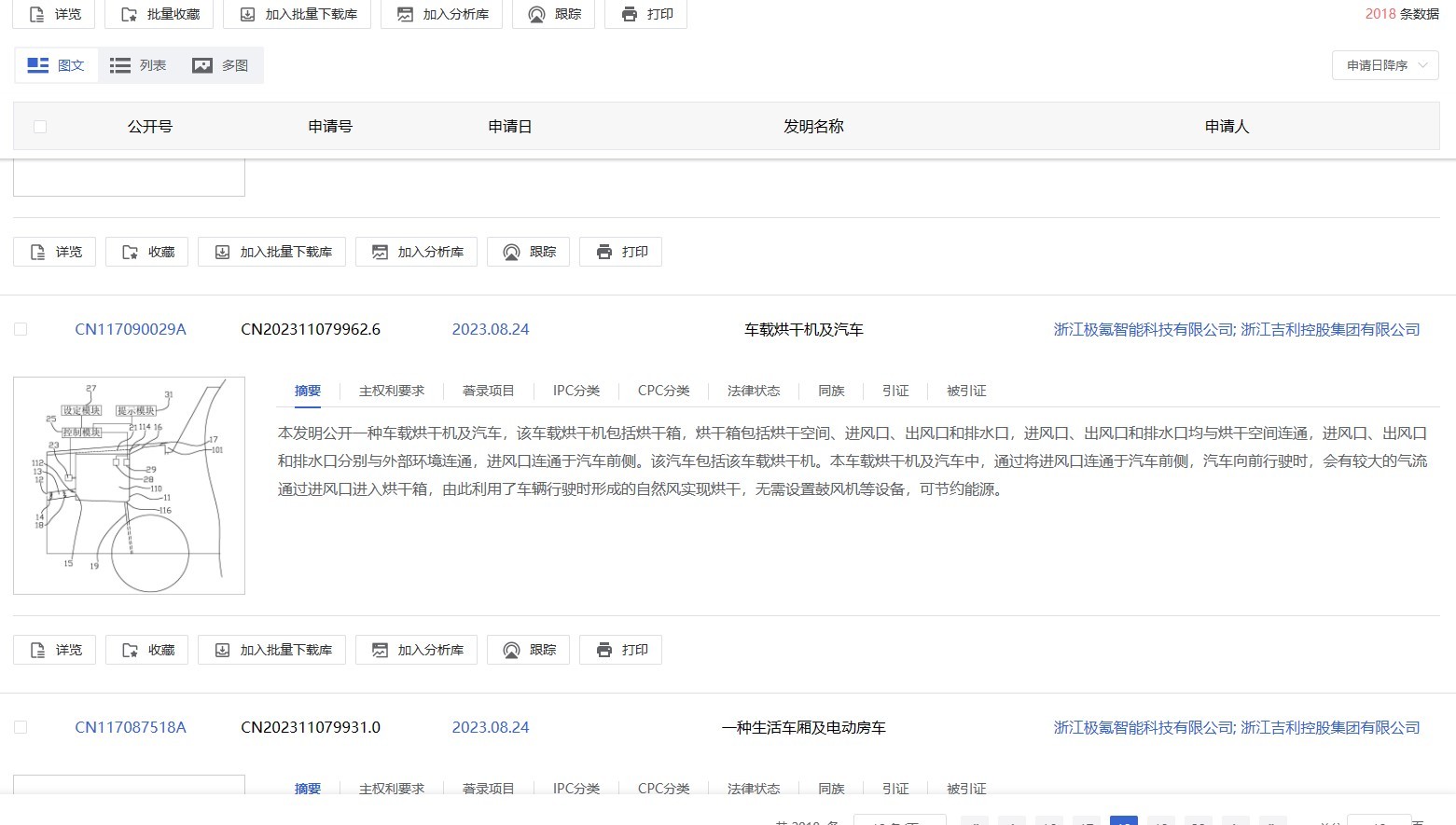Click 浙江极氪智能科技有限公司 applicant in CN117087518A row

click(x=1143, y=727)
